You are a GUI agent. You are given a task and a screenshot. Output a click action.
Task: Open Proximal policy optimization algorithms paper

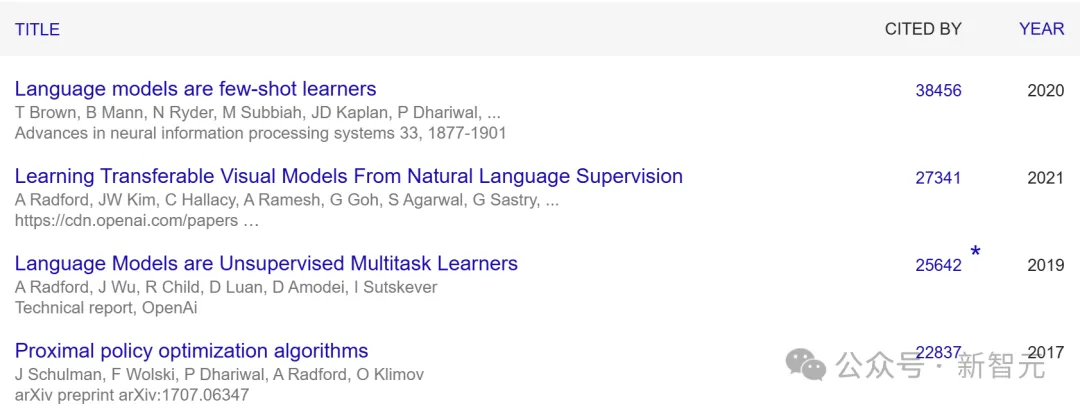coord(191,351)
